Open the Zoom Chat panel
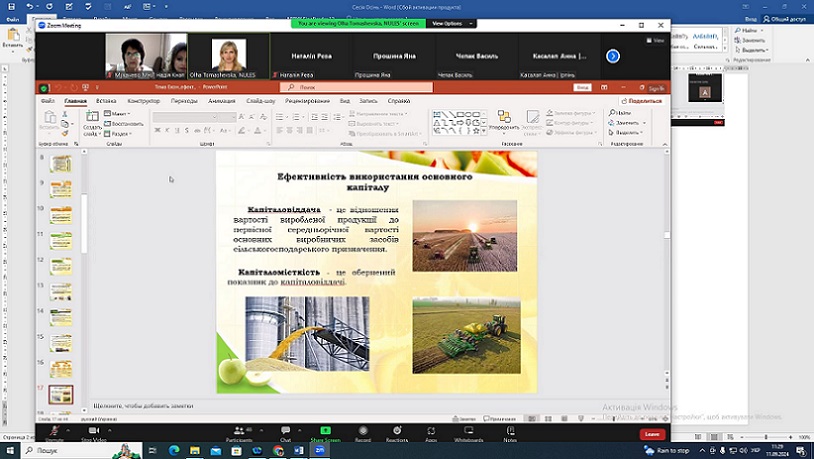This screenshot has width=814, height=459. coord(286,433)
